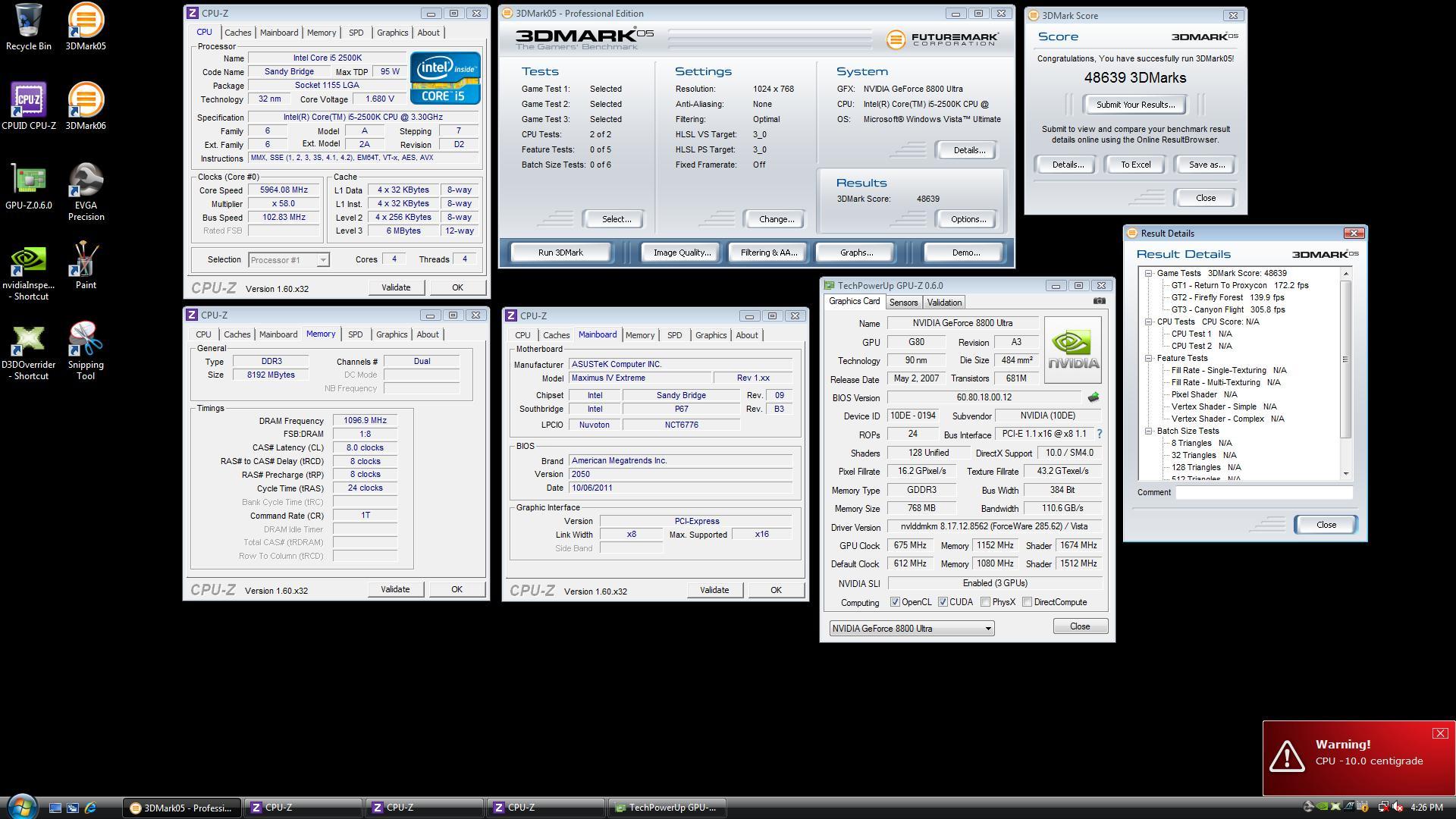Open the Processor #1 selection dropdown
The height and width of the screenshot is (819, 1456).
288,260
